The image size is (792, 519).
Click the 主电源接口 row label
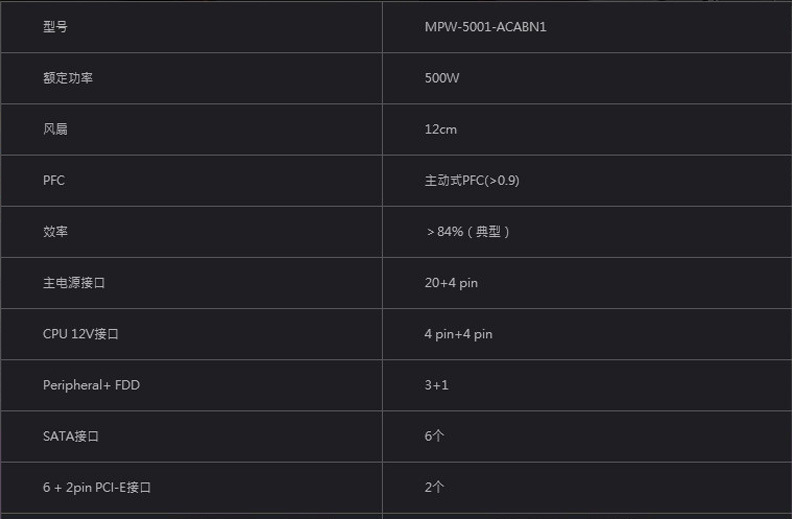coord(74,283)
